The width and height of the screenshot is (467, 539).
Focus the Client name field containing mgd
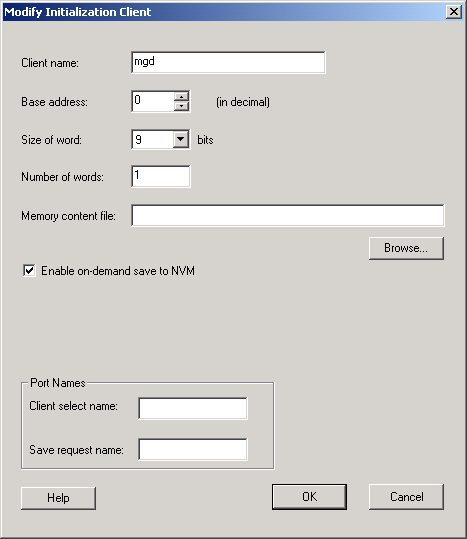tap(228, 62)
